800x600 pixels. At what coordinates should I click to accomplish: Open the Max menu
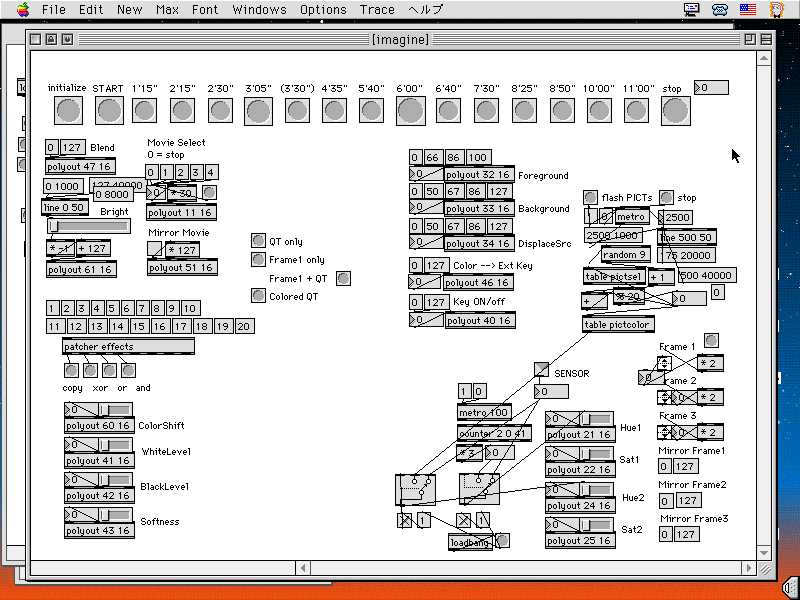pos(167,9)
